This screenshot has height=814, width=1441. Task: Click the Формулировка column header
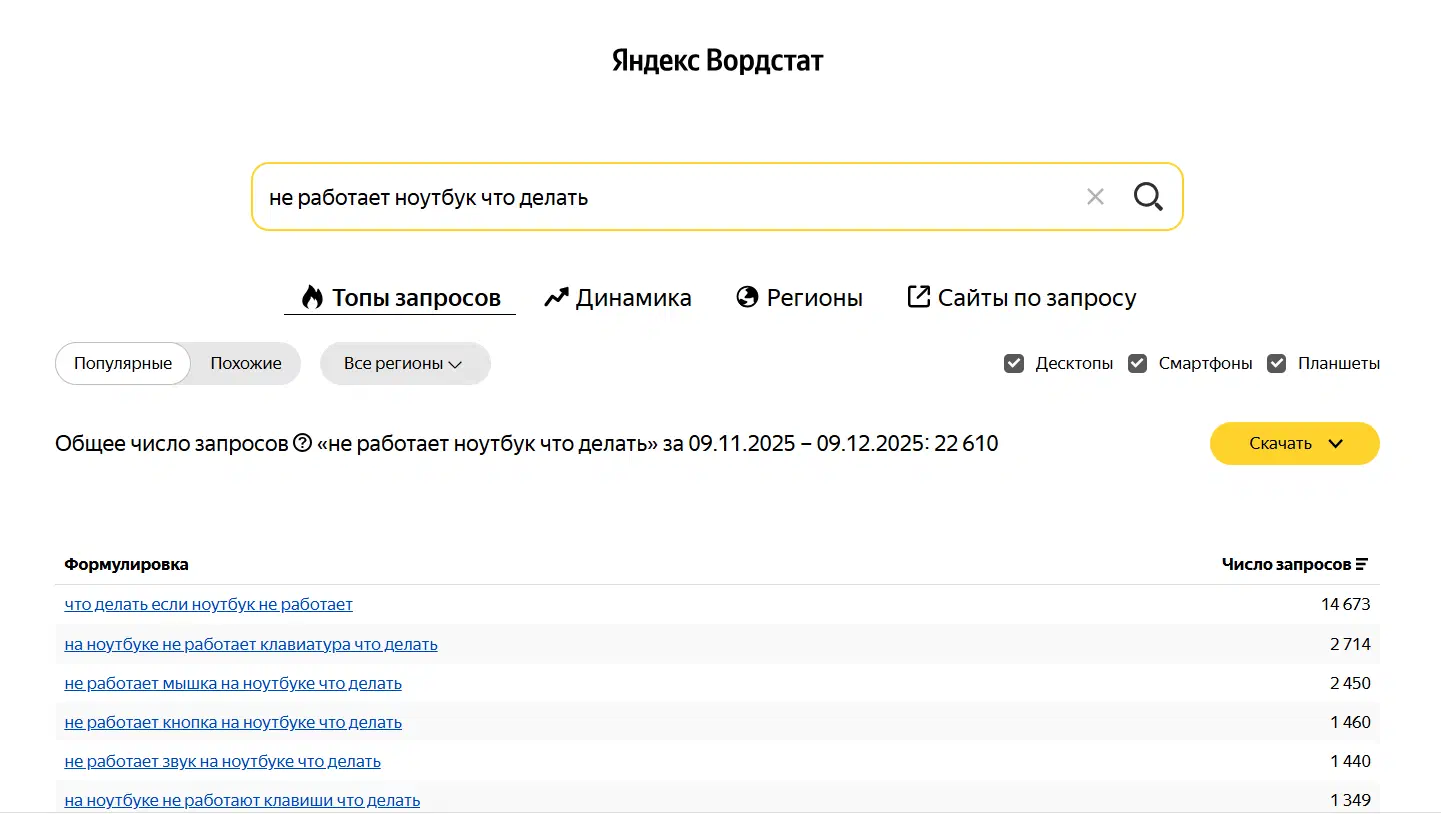pyautogui.click(x=127, y=564)
